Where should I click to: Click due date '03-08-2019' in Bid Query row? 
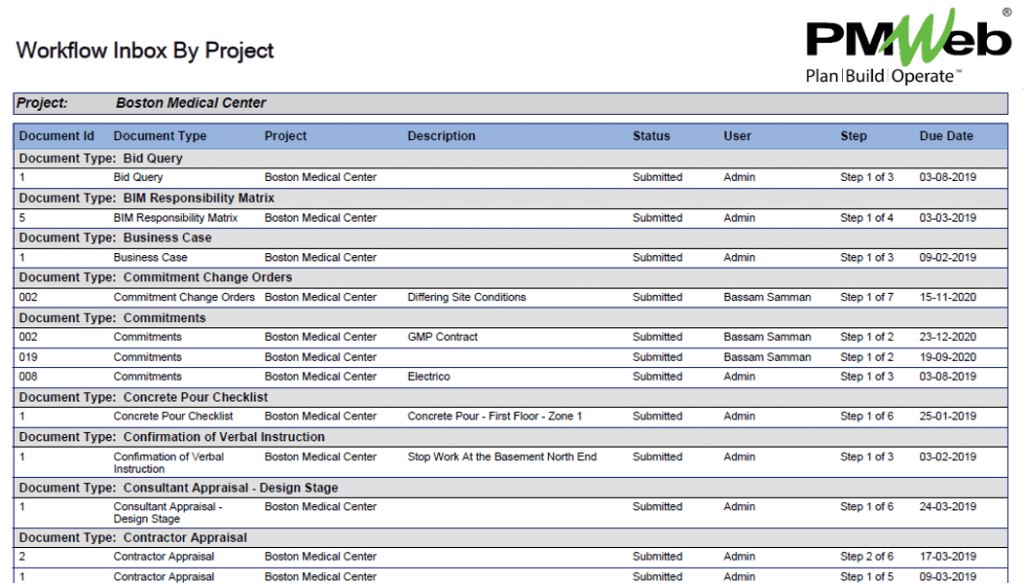click(x=948, y=177)
